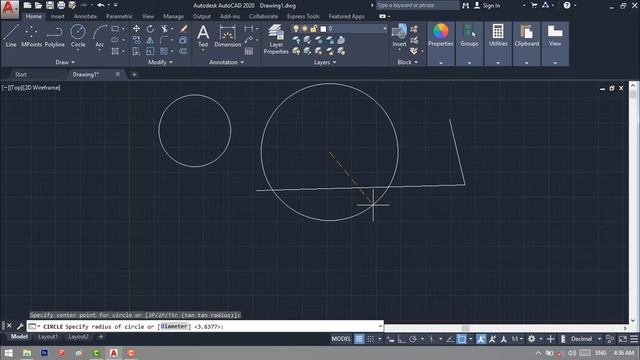640x360 pixels.
Task: Select the Dimension tool
Action: point(227,36)
